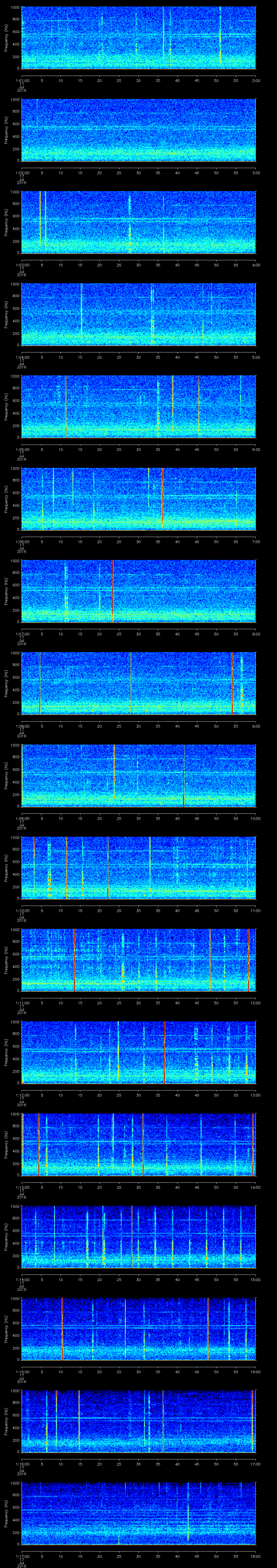Image resolution: width=277 pixels, height=1568 pixels.
Task: Pick the red line at 28 seconds in the 1:08:00 panel
Action: [131, 682]
